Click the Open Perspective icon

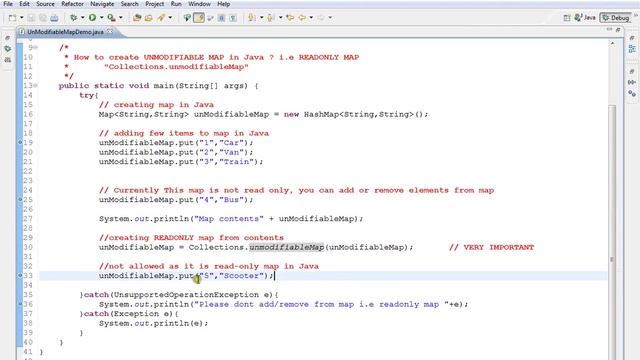point(567,18)
